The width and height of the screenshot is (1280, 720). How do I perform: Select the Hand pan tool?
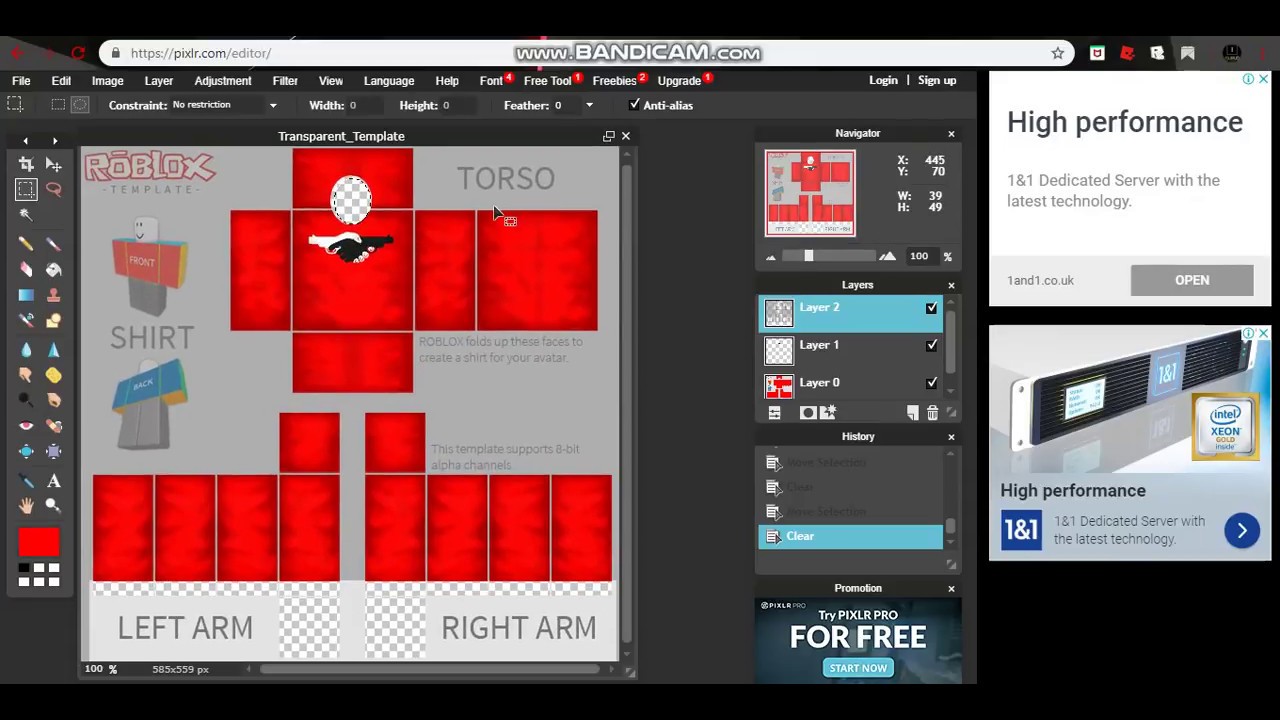pyautogui.click(x=26, y=506)
